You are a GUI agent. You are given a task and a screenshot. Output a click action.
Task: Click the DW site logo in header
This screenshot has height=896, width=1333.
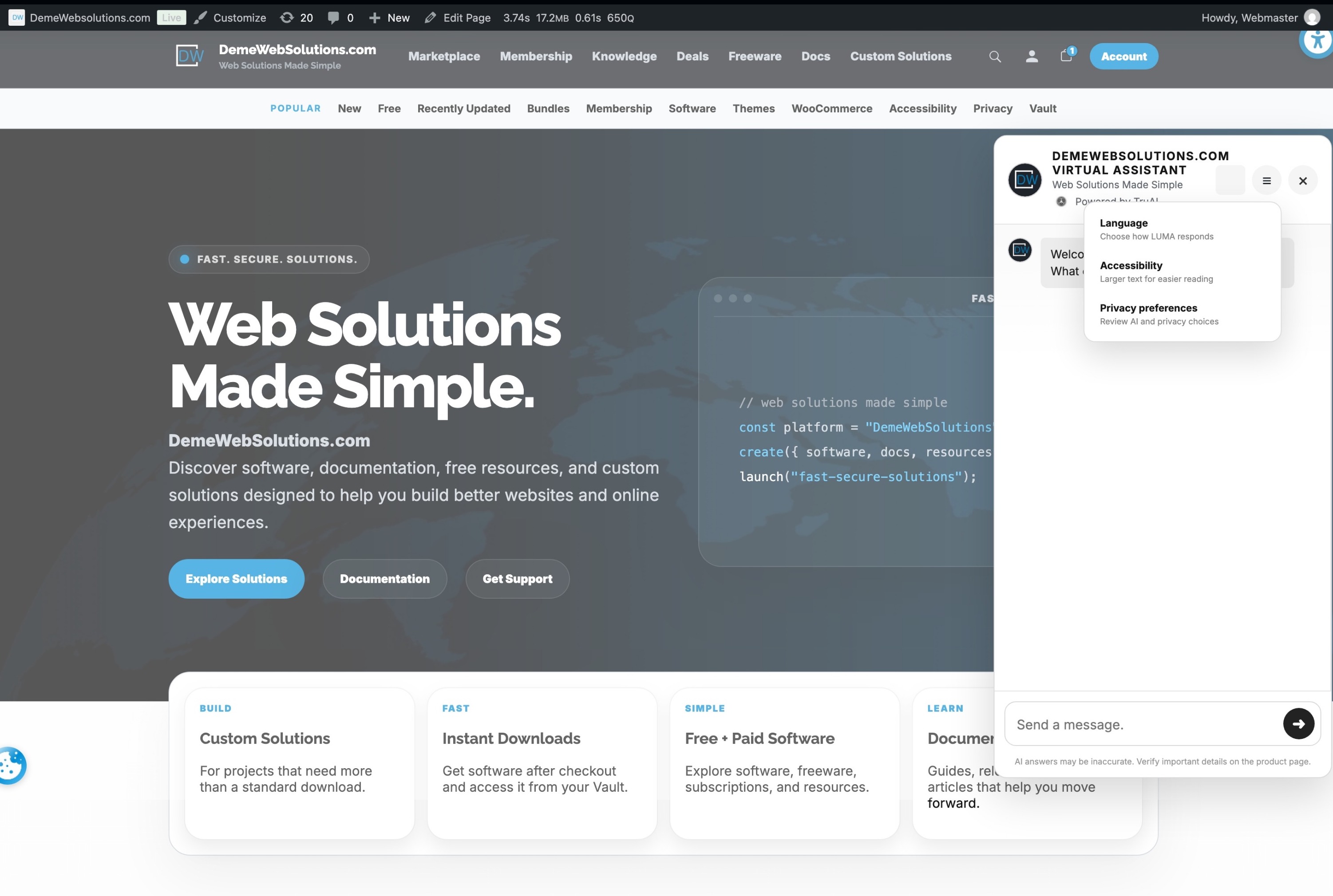189,56
